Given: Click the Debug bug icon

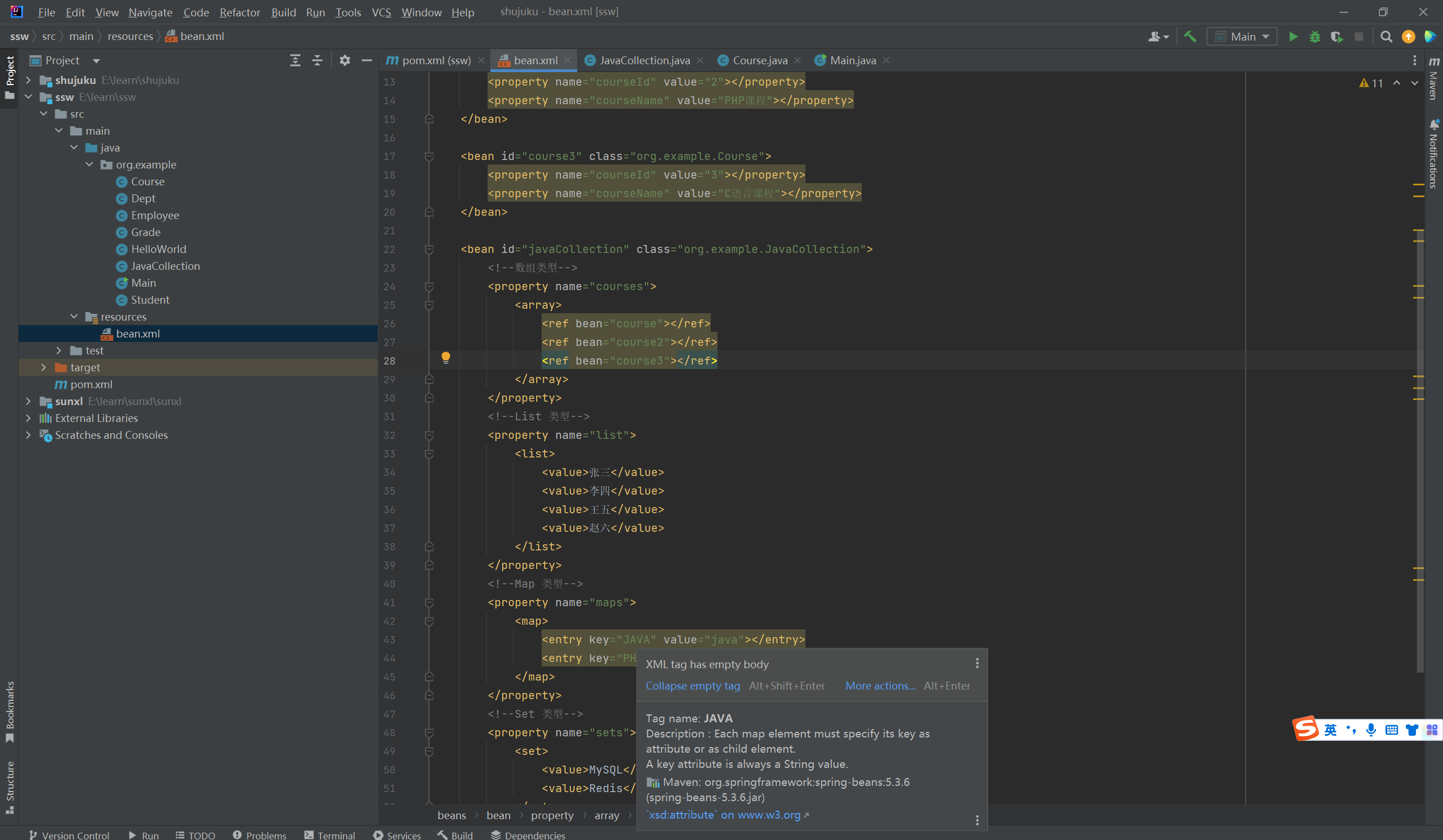Looking at the screenshot, I should (x=1314, y=37).
